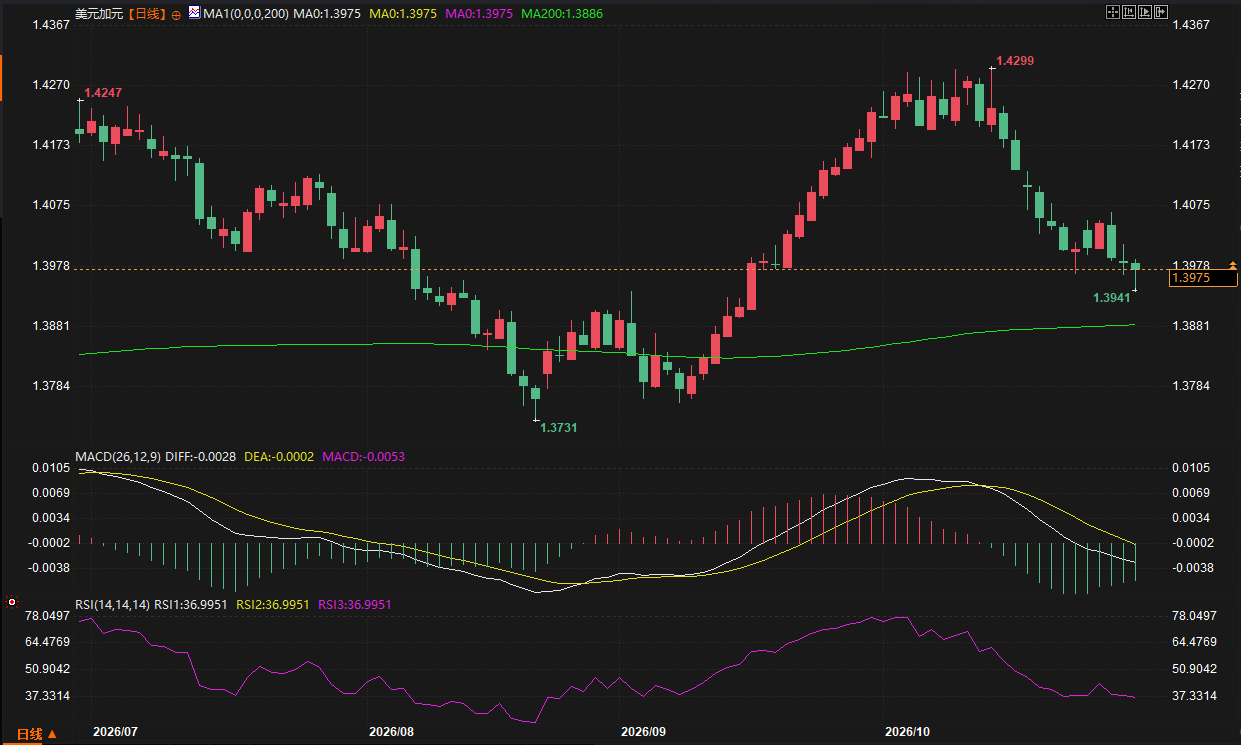This screenshot has width=1241, height=745.
Task: Select the MACD(26,12,9) indicator label
Action: click(118, 456)
